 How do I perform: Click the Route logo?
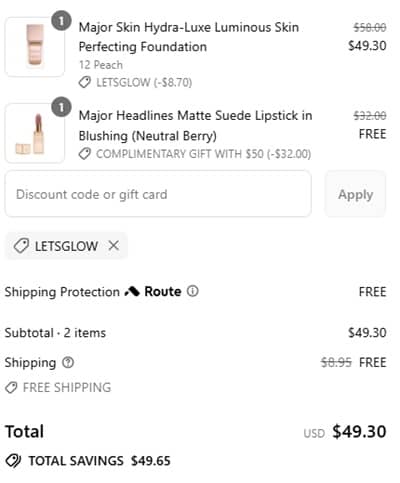(x=153, y=291)
